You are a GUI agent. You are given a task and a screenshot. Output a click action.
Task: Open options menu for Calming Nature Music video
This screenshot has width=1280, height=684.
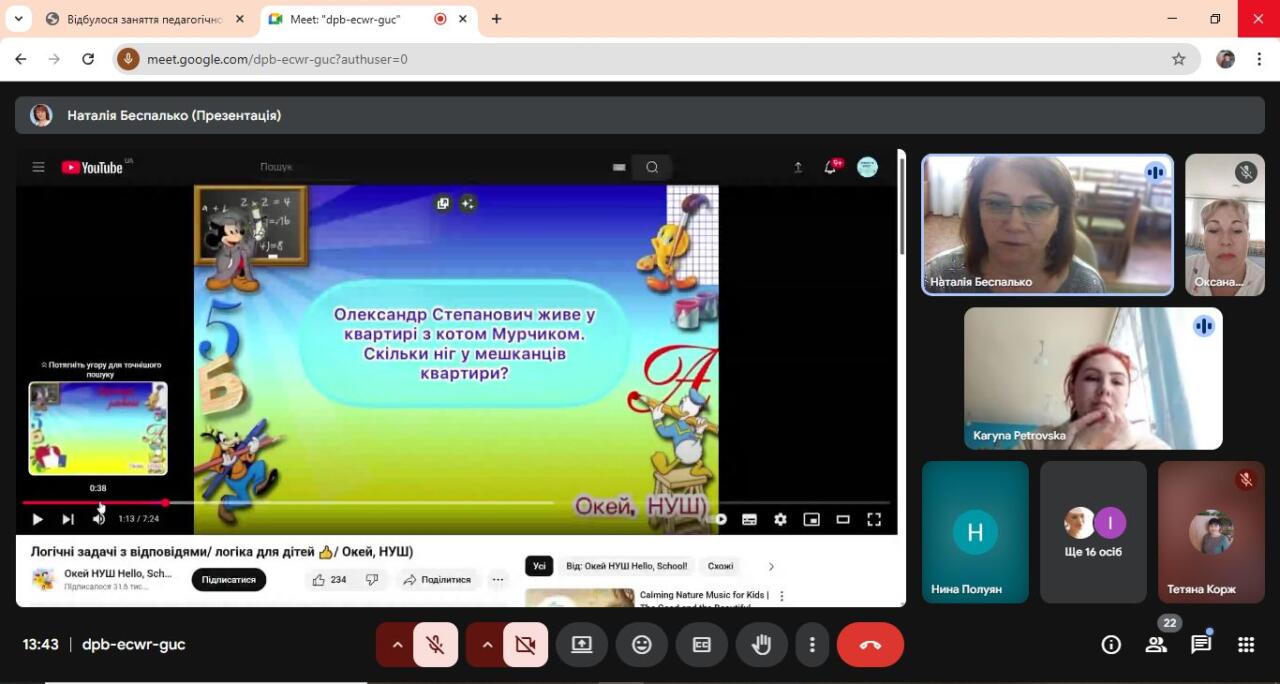coord(782,596)
